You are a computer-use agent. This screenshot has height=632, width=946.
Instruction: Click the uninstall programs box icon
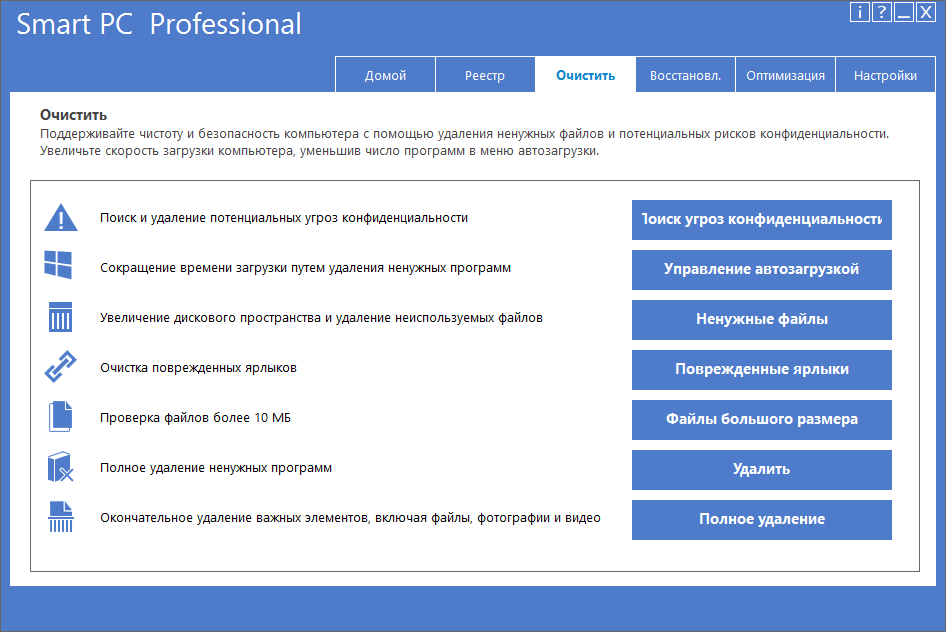tap(60, 467)
